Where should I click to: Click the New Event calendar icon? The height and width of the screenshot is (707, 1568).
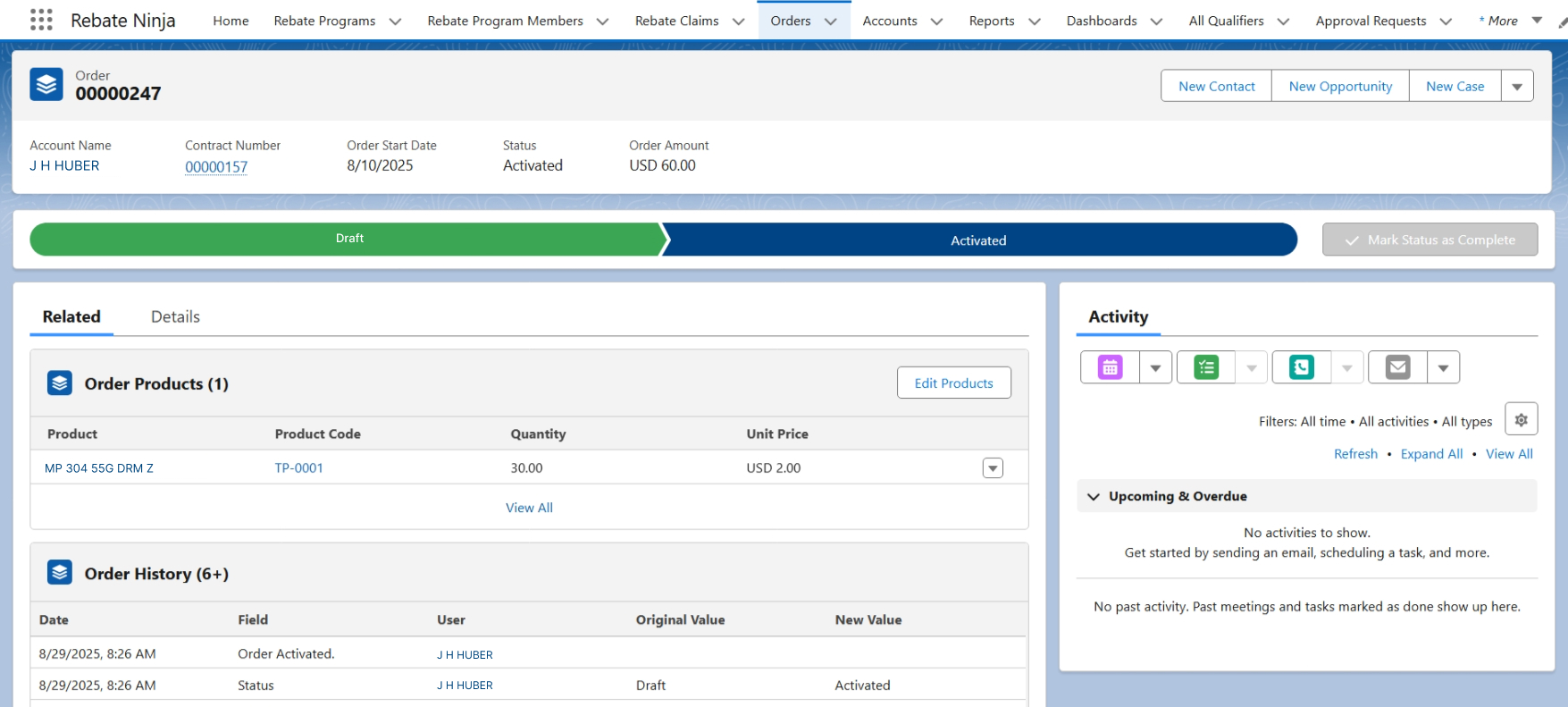pos(1110,367)
